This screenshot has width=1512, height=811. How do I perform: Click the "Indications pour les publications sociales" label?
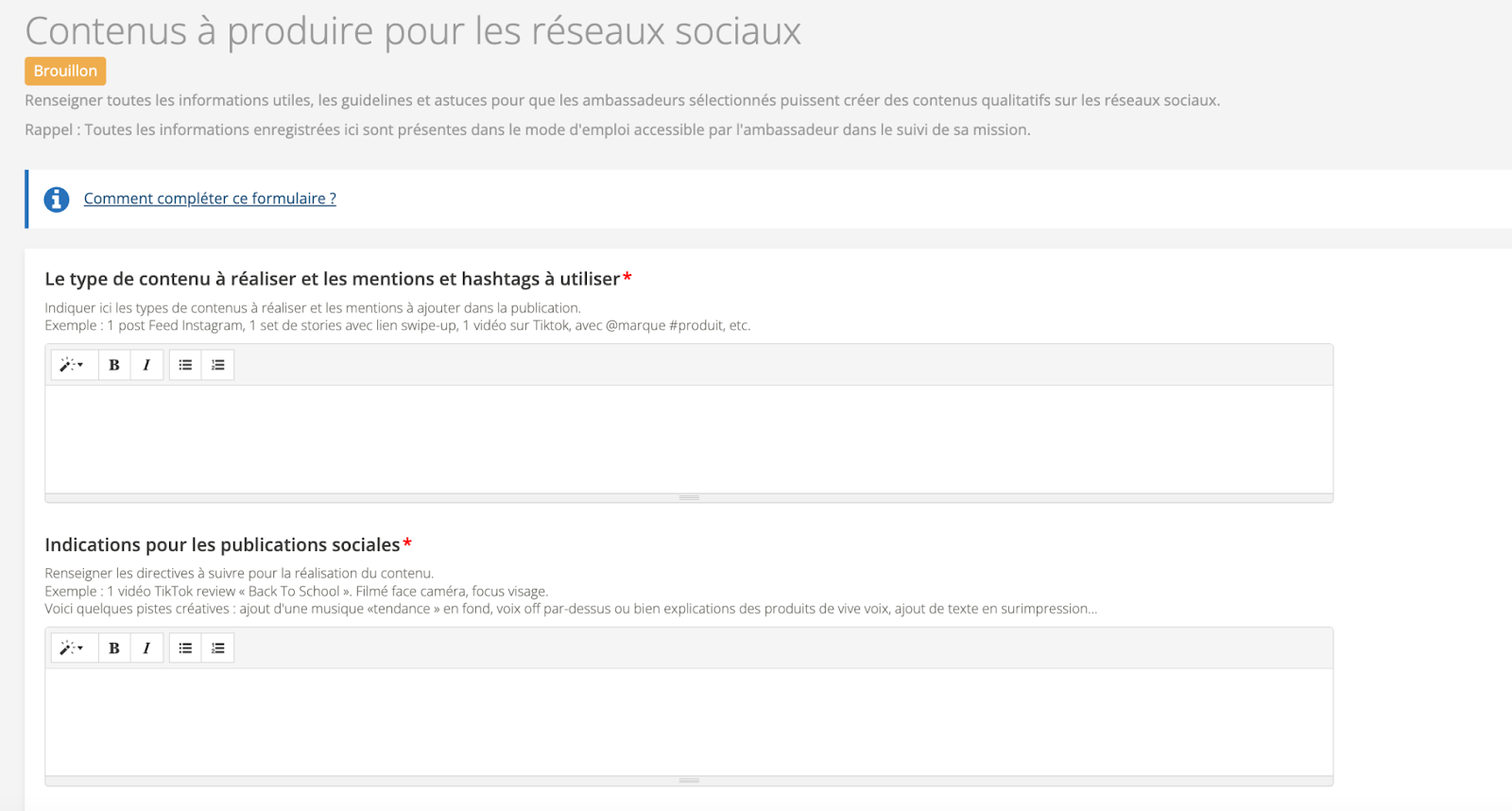222,545
